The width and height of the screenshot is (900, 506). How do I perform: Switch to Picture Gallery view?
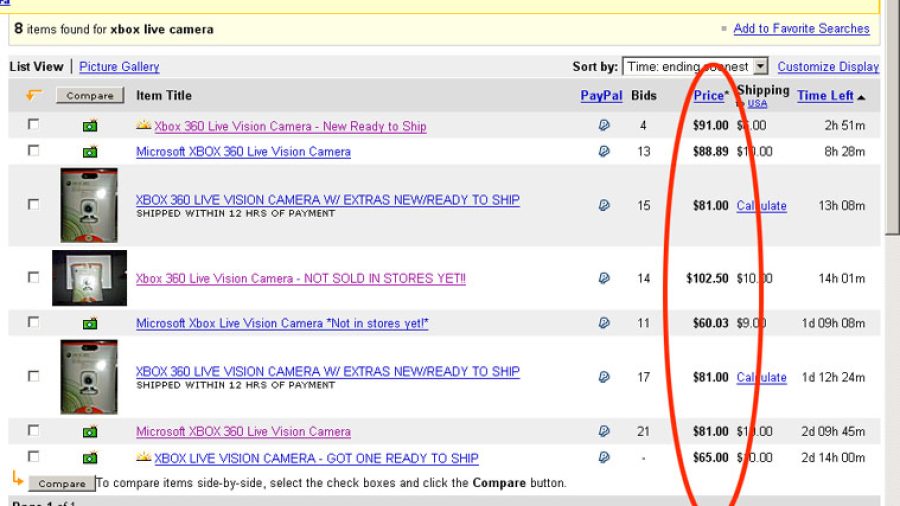pos(119,67)
